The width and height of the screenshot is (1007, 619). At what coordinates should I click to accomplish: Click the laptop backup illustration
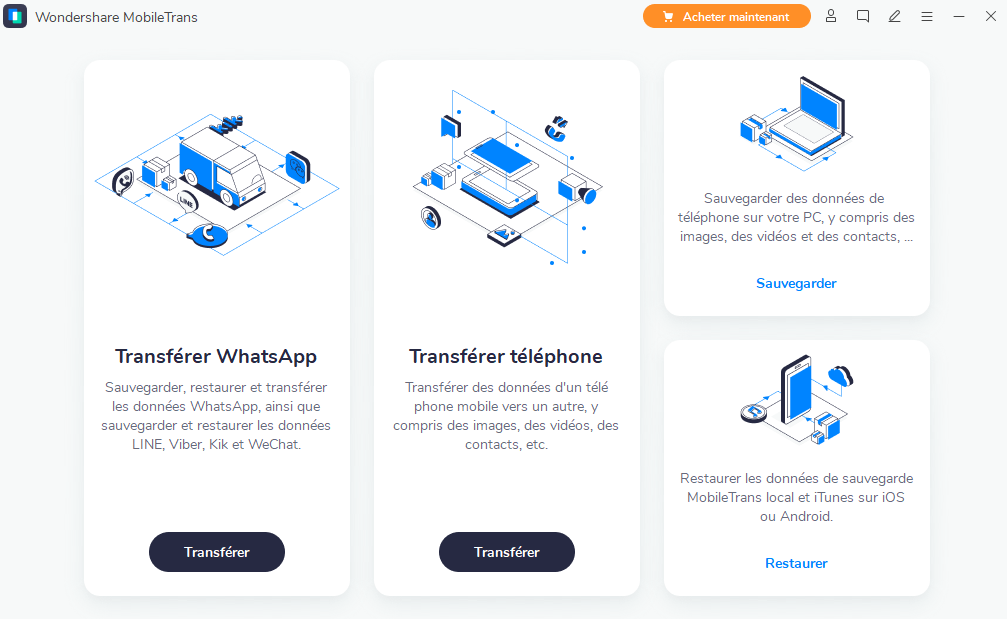point(796,123)
